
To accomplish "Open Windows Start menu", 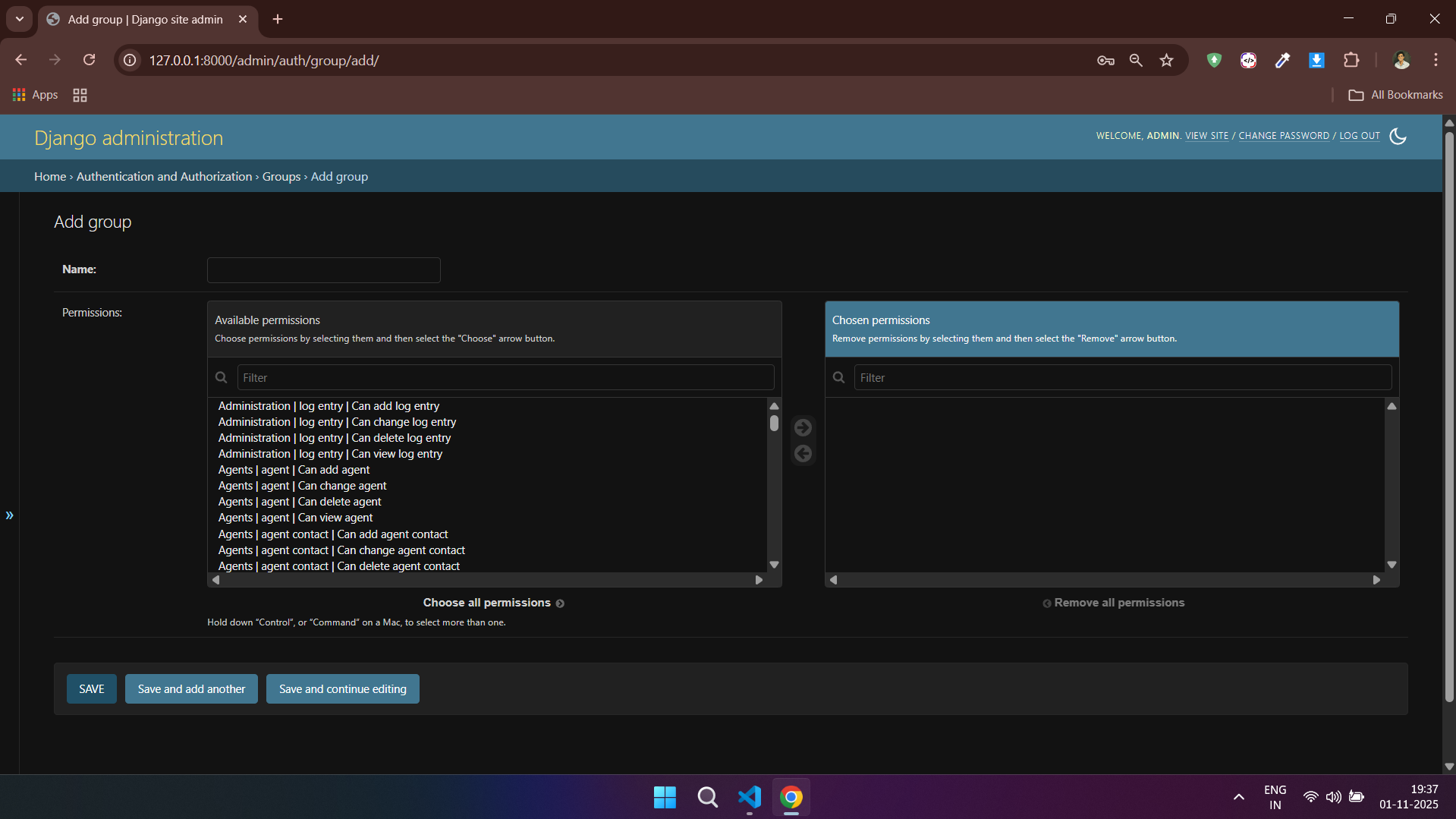I will point(665,797).
